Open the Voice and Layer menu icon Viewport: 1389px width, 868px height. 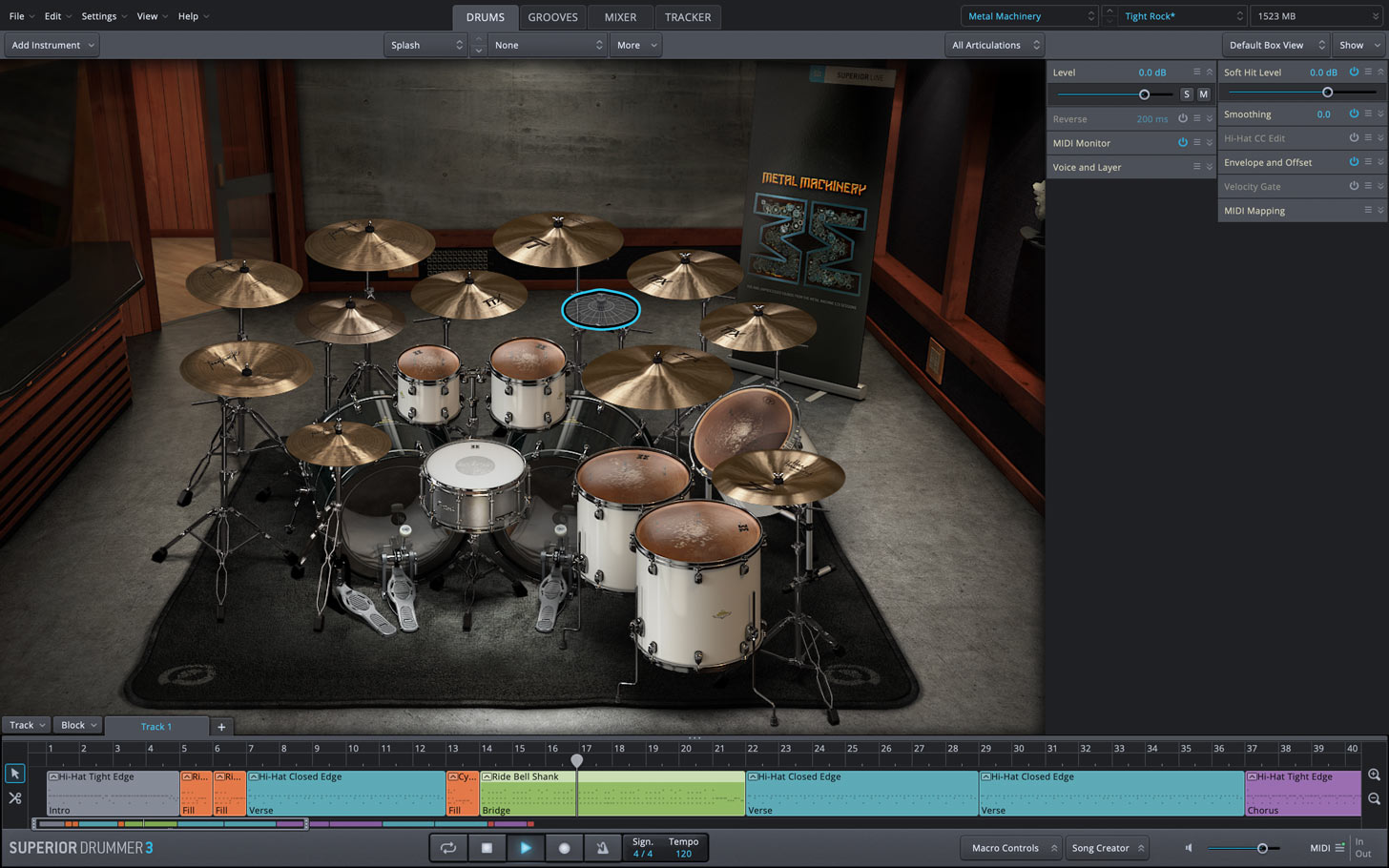coord(1196,166)
